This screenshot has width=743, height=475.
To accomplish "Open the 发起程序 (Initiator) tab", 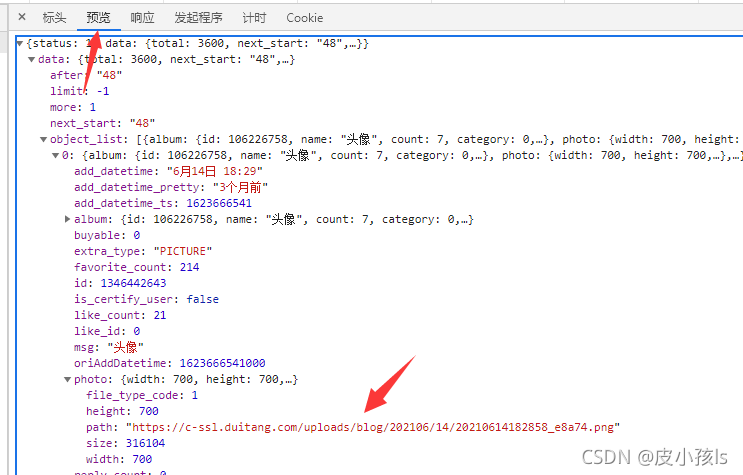I will tap(199, 18).
